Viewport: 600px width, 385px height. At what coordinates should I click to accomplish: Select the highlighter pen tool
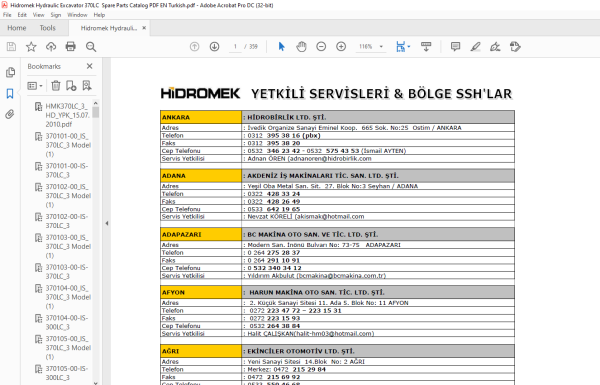475,47
